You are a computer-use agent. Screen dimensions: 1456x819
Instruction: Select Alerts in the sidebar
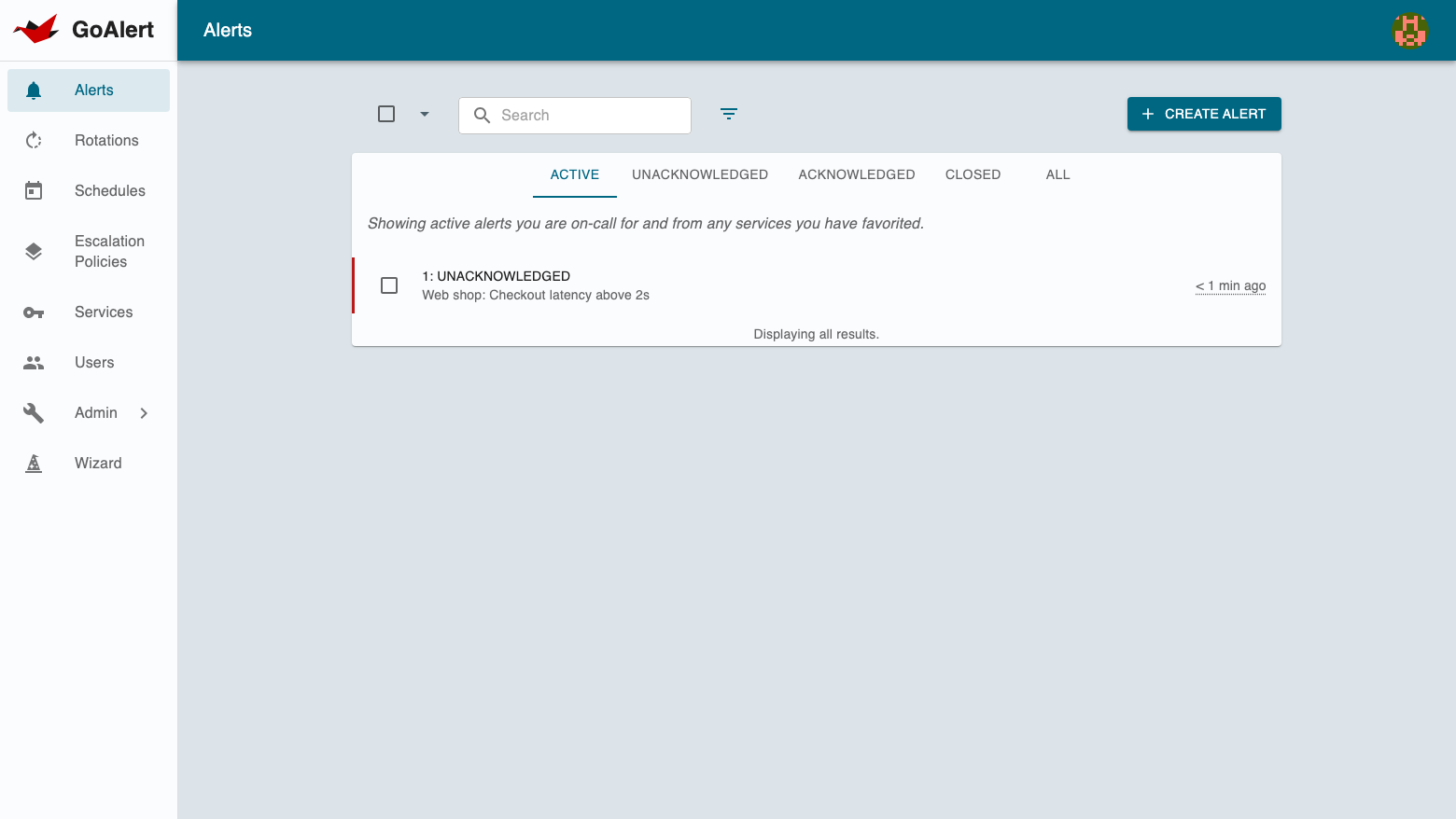[x=89, y=90]
